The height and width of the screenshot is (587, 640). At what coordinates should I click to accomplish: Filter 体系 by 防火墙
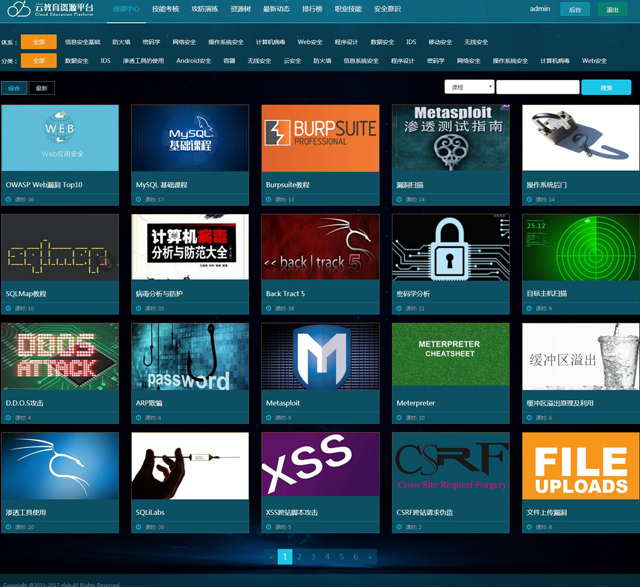[x=121, y=42]
